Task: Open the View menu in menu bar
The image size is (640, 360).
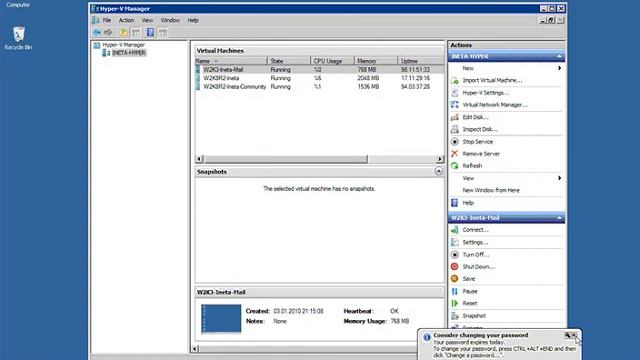Action: point(147,20)
